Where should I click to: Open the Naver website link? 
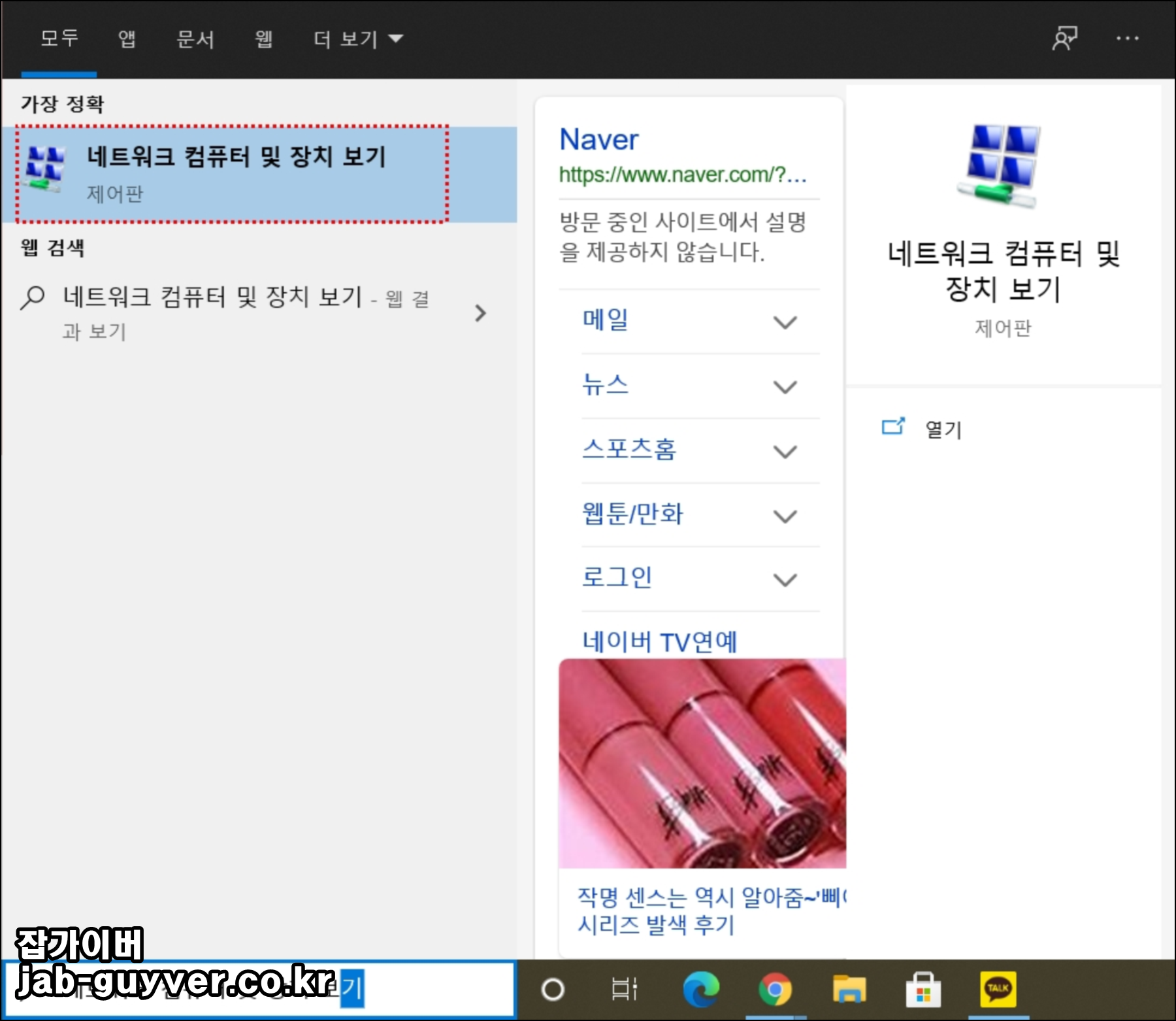(599, 139)
